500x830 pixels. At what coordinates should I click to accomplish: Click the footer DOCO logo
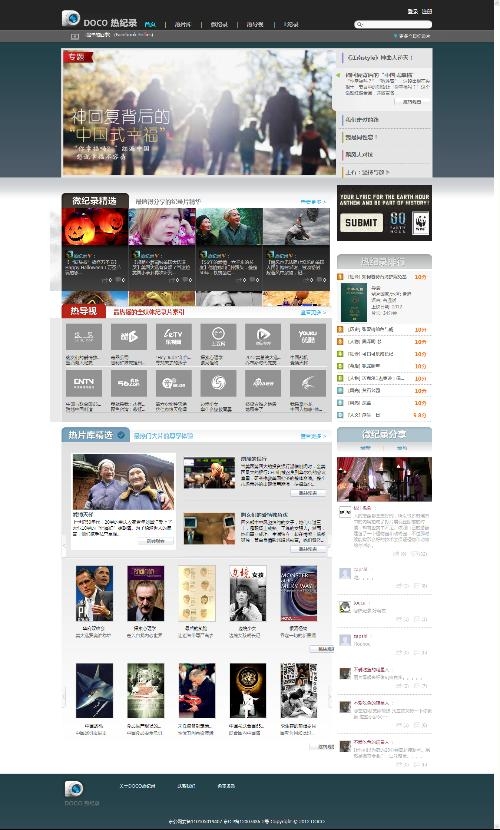coord(74,789)
